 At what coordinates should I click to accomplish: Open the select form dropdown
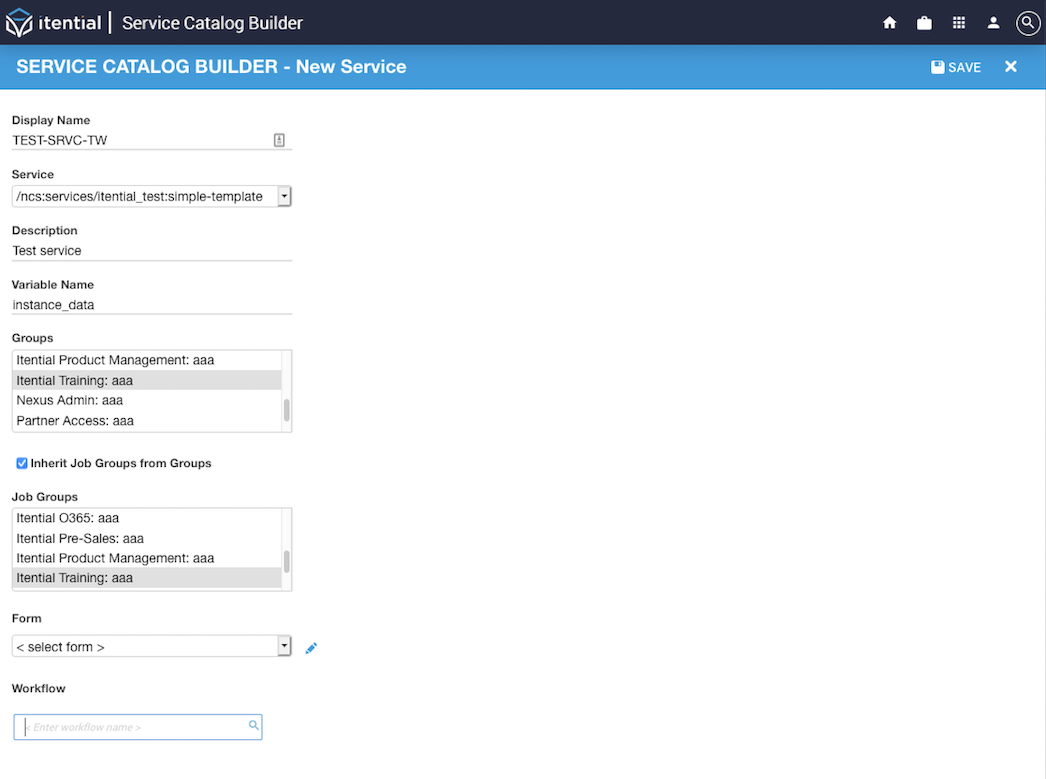(151, 646)
